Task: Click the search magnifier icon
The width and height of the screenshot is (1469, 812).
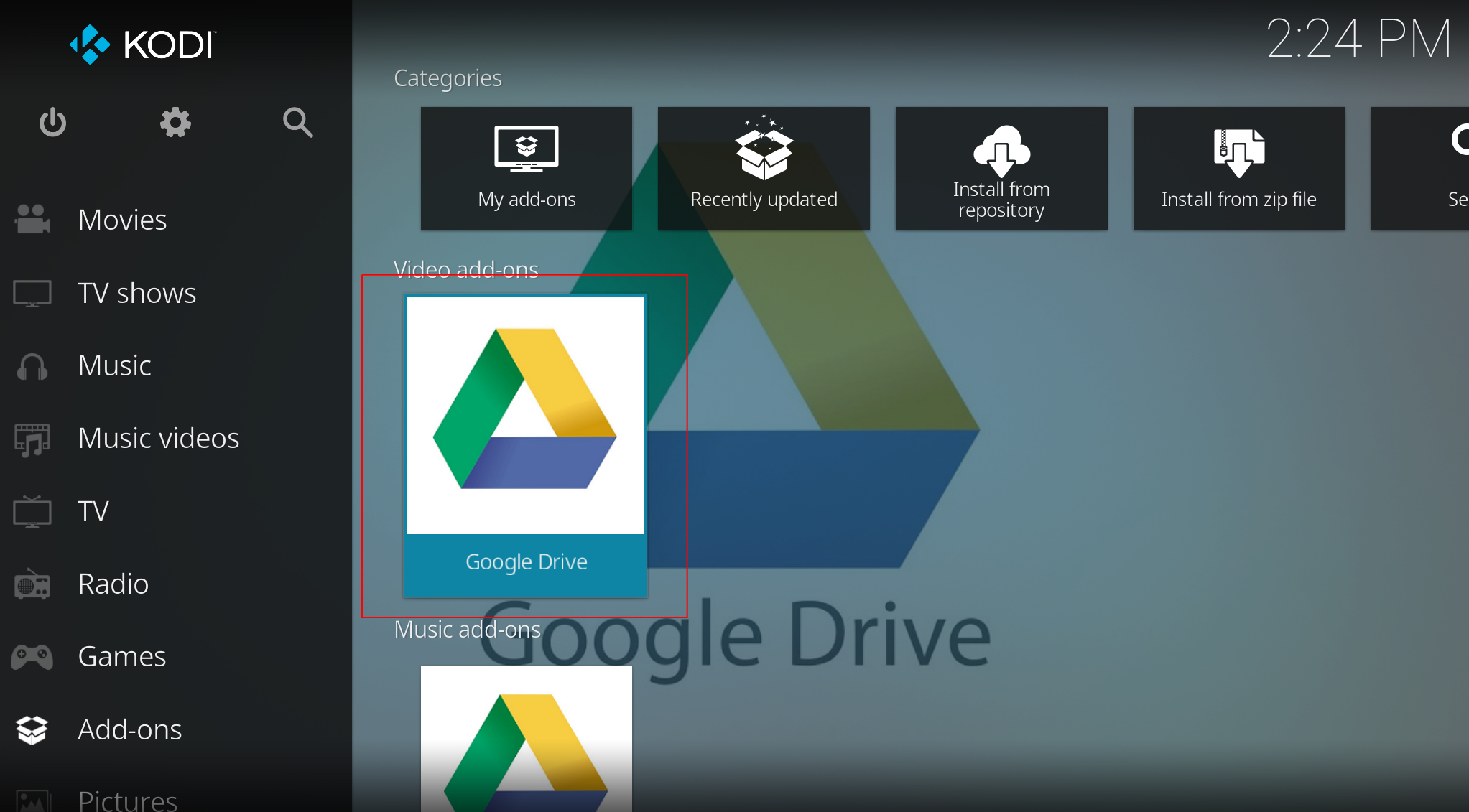Action: click(x=297, y=123)
